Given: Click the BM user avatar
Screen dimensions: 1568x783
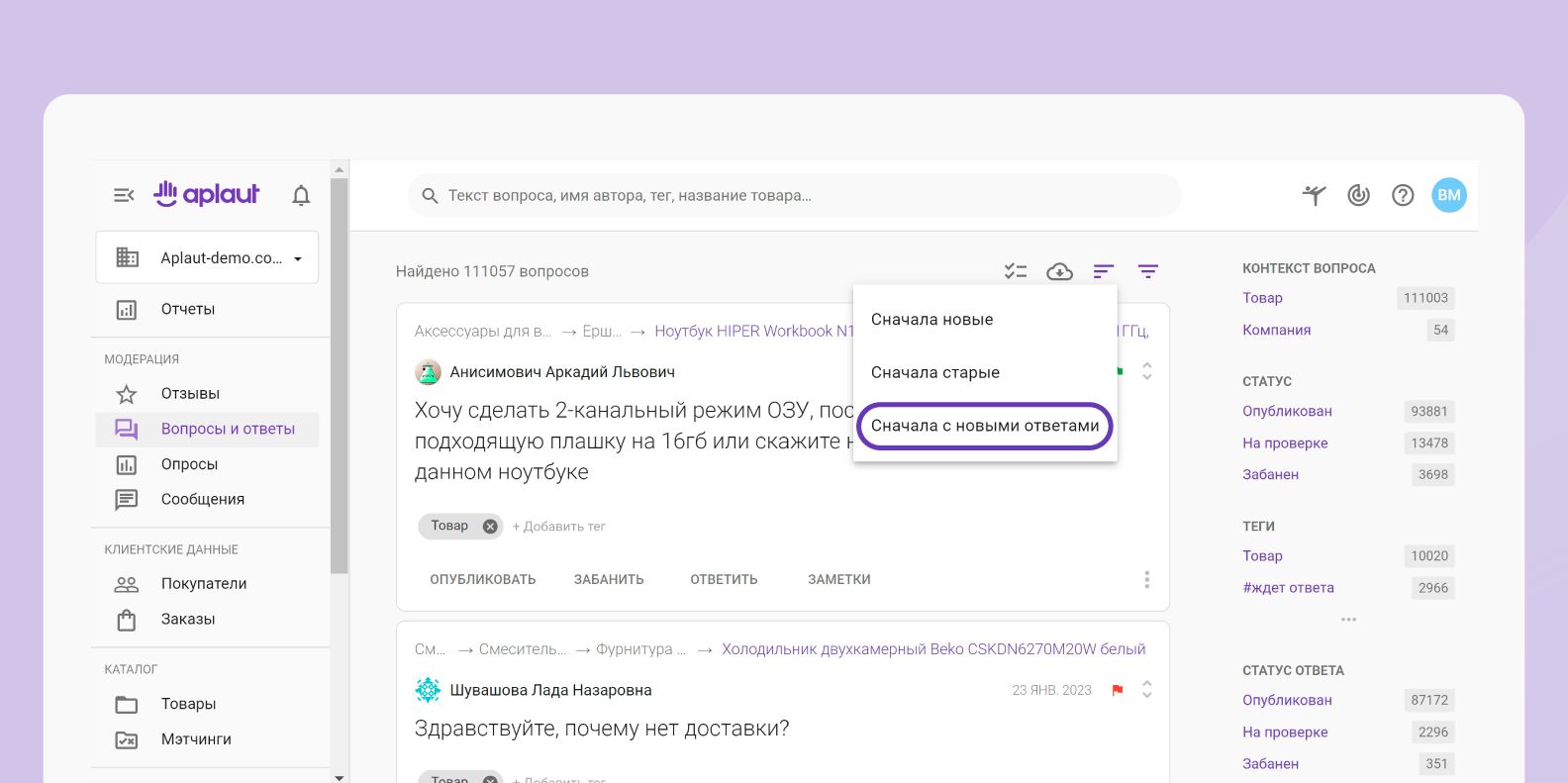Looking at the screenshot, I should pyautogui.click(x=1449, y=195).
